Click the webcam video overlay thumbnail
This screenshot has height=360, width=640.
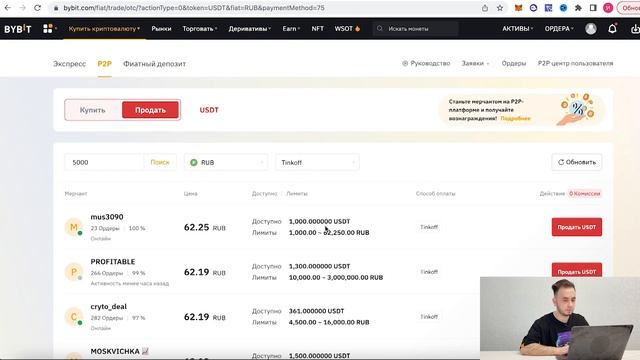click(x=560, y=318)
